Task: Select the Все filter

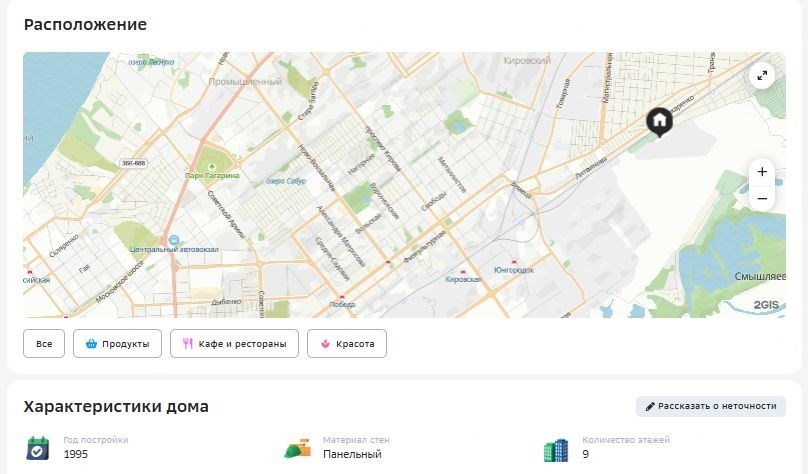Action: tap(44, 344)
